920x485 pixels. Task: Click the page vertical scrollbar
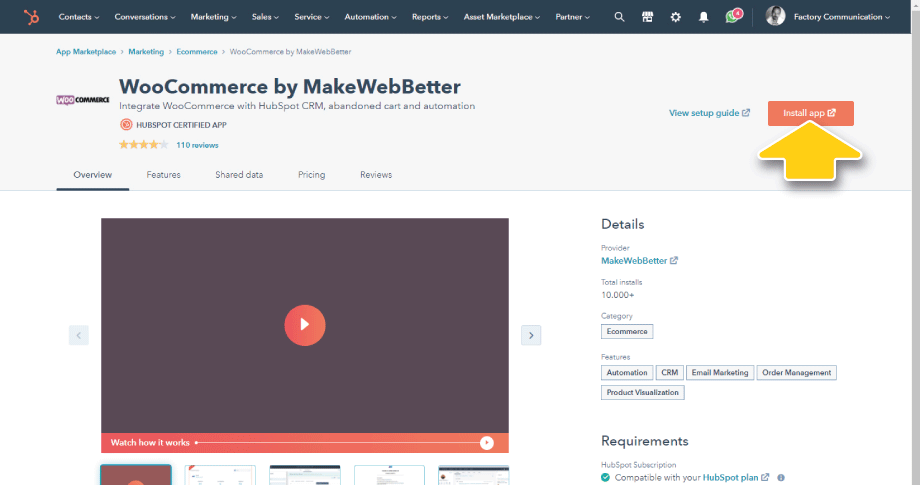(915, 242)
